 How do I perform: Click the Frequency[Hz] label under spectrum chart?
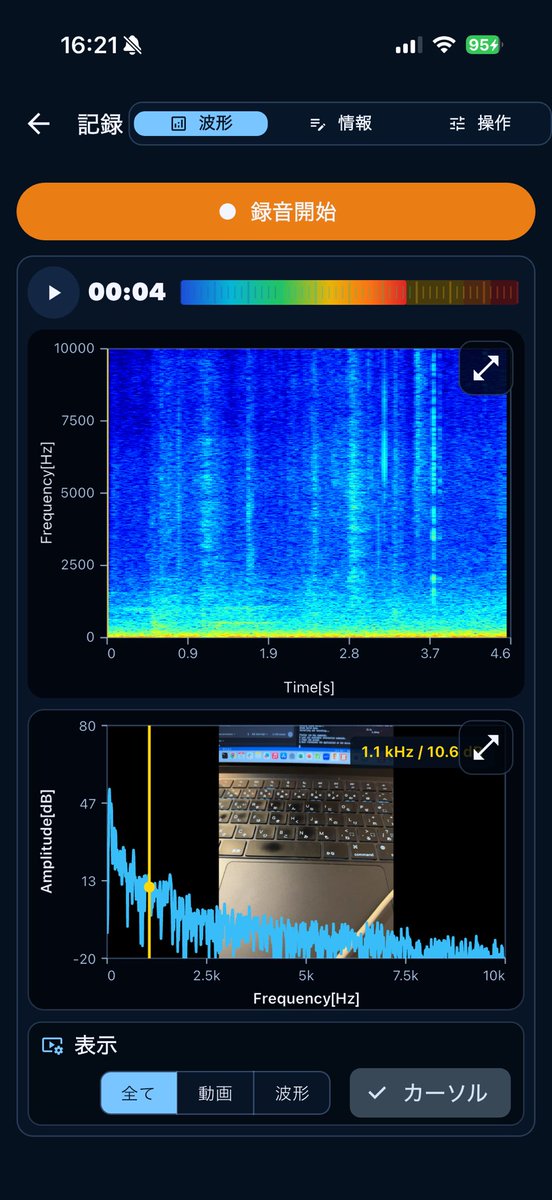(x=306, y=998)
